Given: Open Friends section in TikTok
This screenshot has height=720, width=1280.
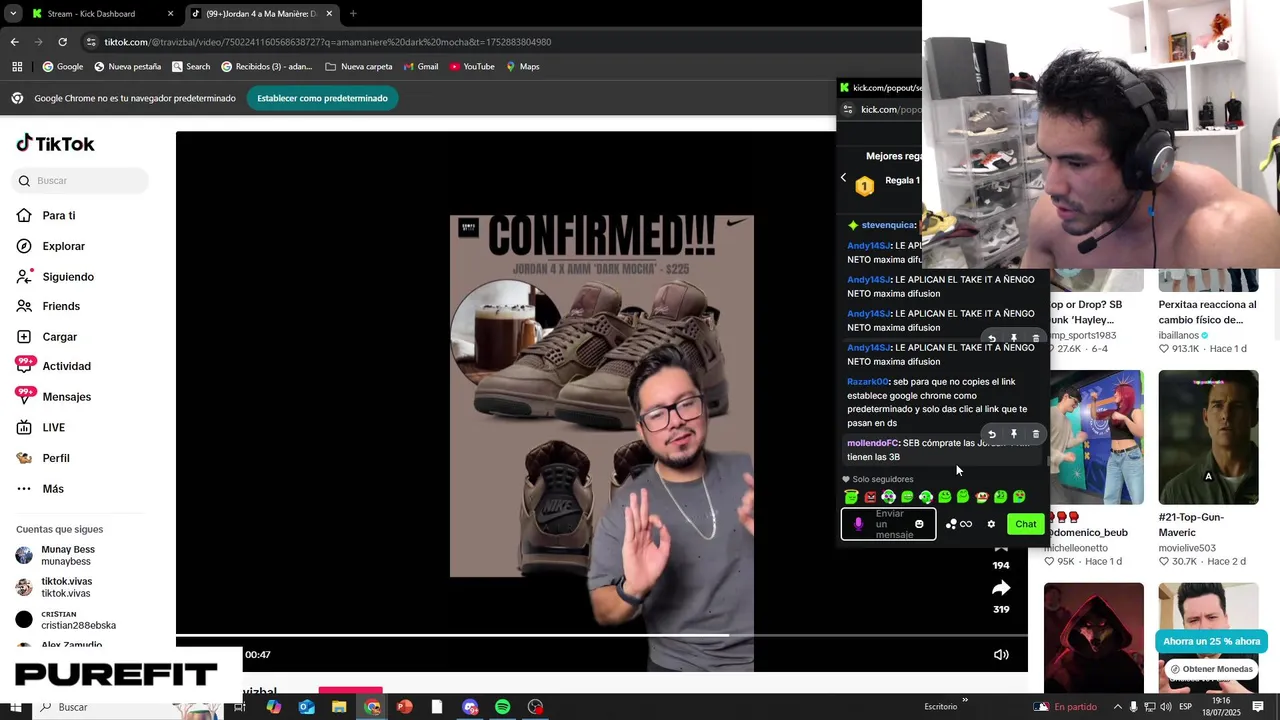Looking at the screenshot, I should [x=48, y=306].
